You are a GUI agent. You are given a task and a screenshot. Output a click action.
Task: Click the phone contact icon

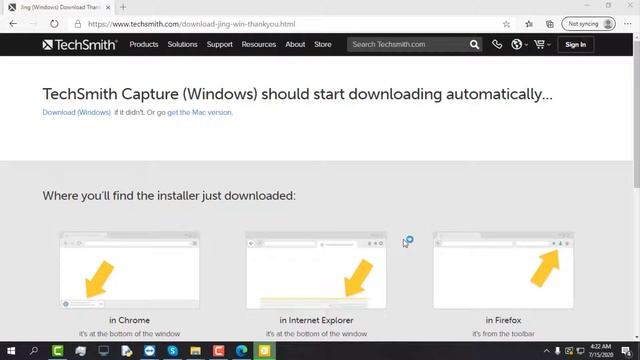point(497,44)
